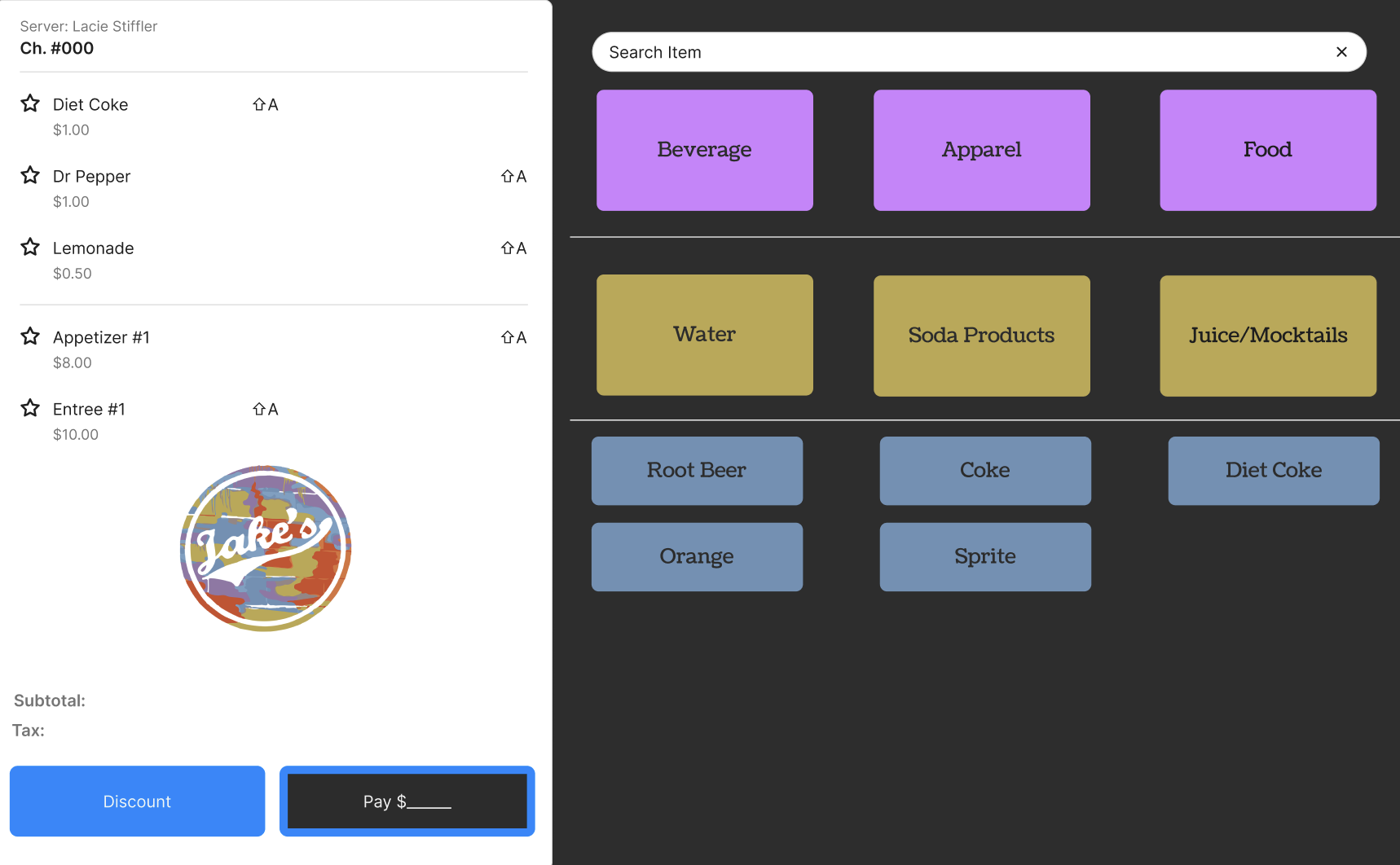Toggle favorite star beside Lemonade
The width and height of the screenshot is (1400, 865).
click(30, 247)
